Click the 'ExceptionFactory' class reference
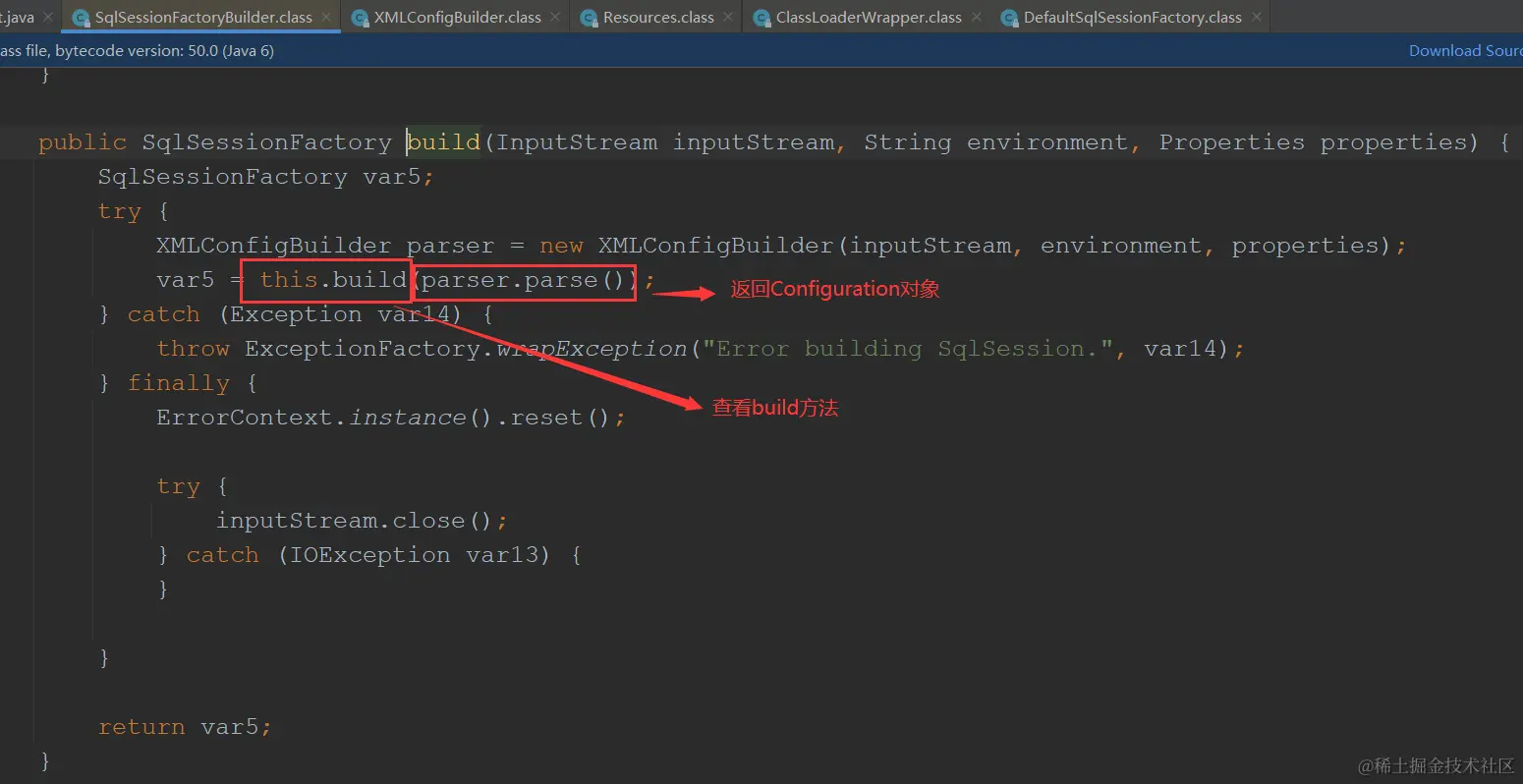The width and height of the screenshot is (1523, 784). click(x=363, y=349)
